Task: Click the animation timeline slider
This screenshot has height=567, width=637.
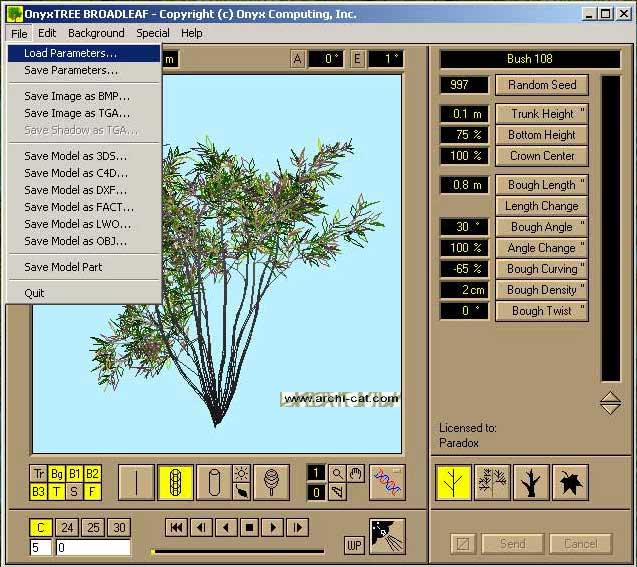Action: [x=237, y=551]
